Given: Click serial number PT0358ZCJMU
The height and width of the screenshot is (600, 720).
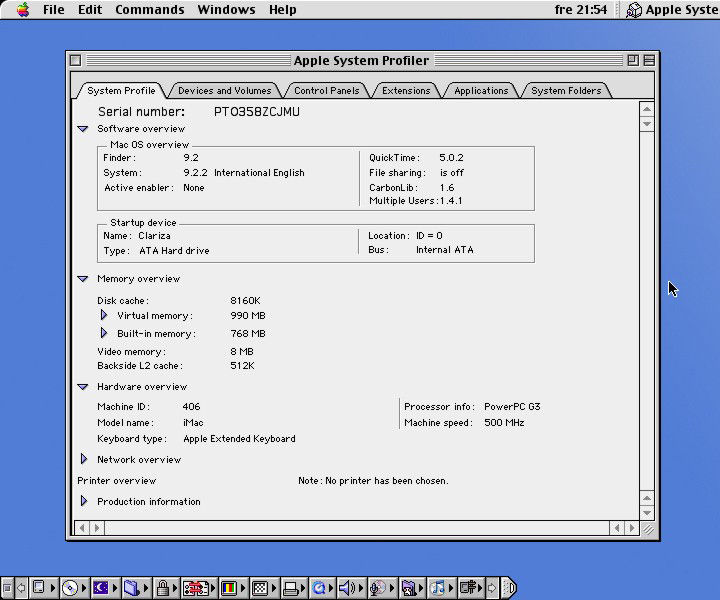Looking at the screenshot, I should pos(257,112).
